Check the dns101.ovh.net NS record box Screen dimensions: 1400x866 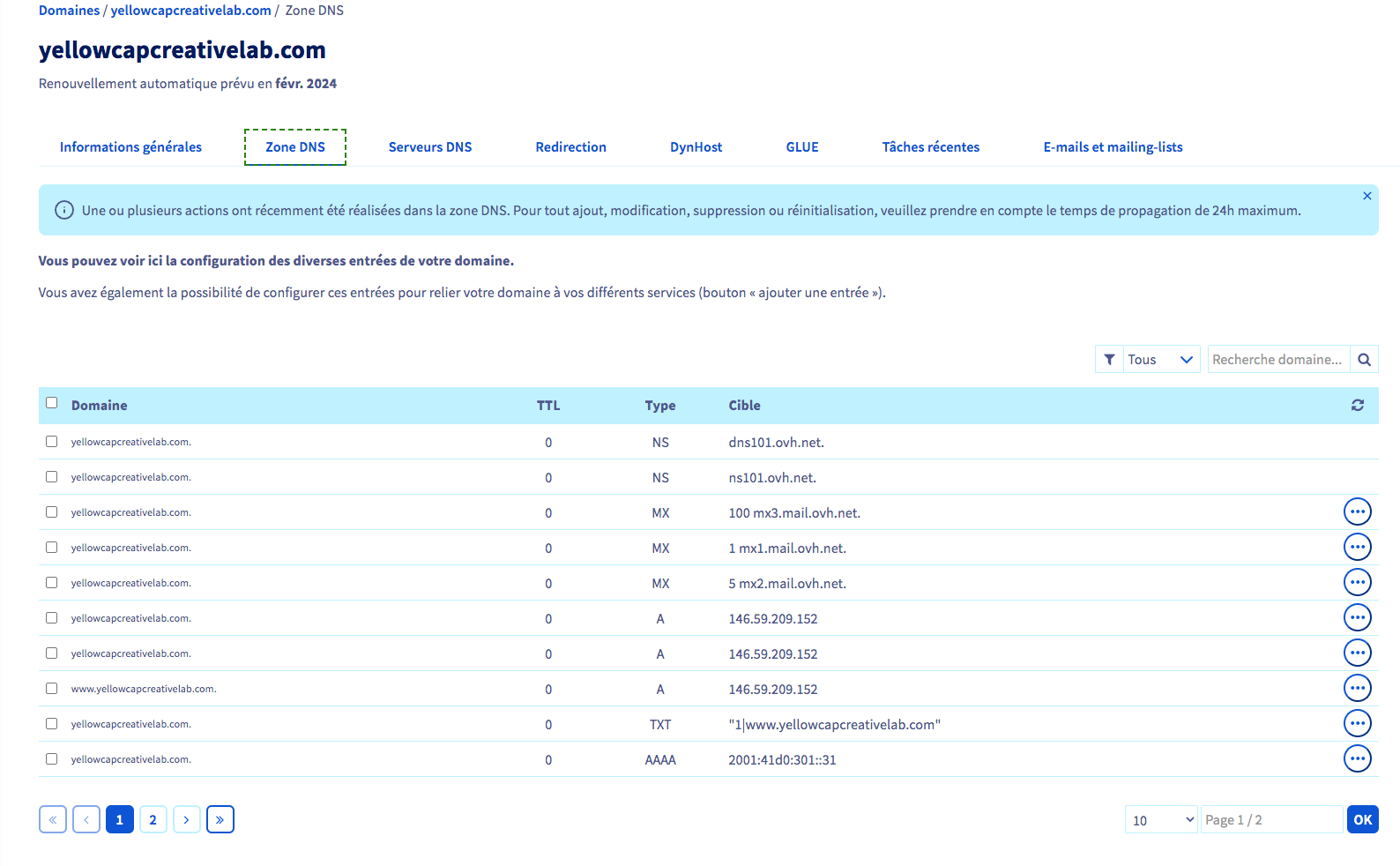tap(52, 442)
